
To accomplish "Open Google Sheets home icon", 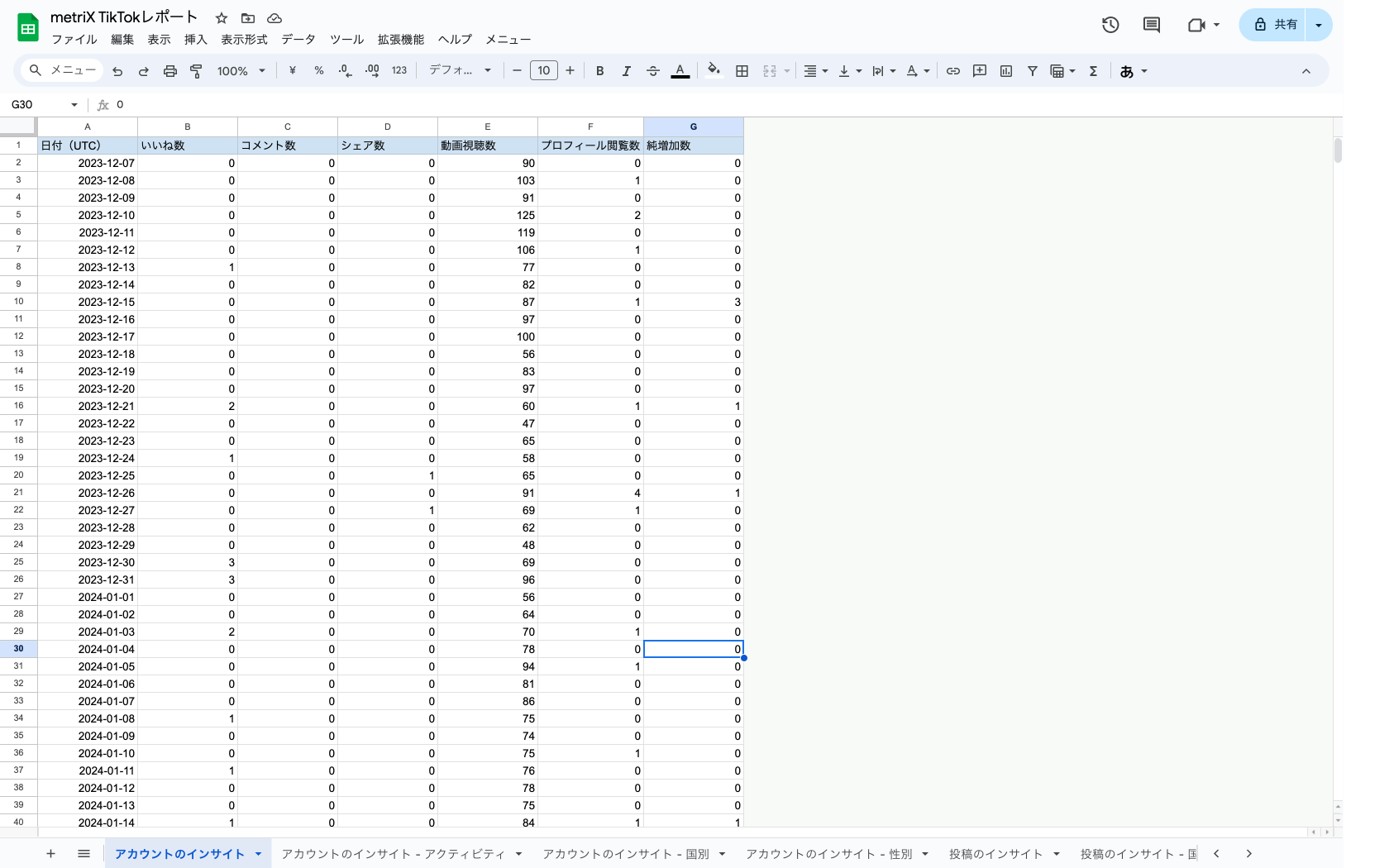I will (x=28, y=28).
